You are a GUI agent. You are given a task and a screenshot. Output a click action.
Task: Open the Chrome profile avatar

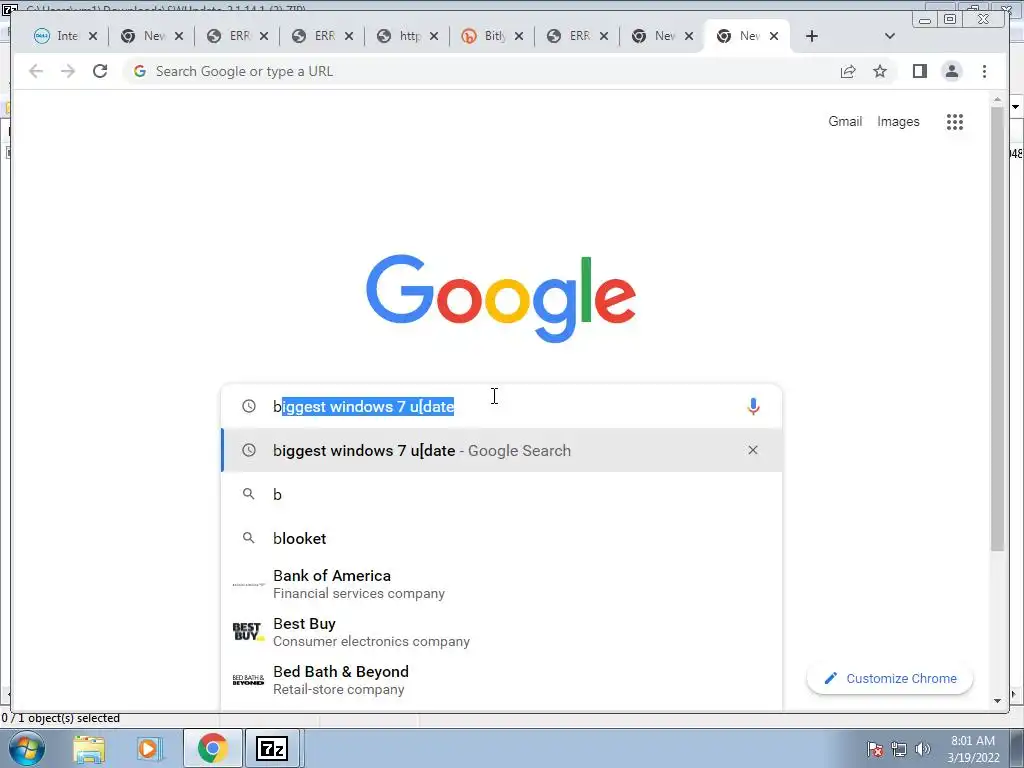pos(952,71)
